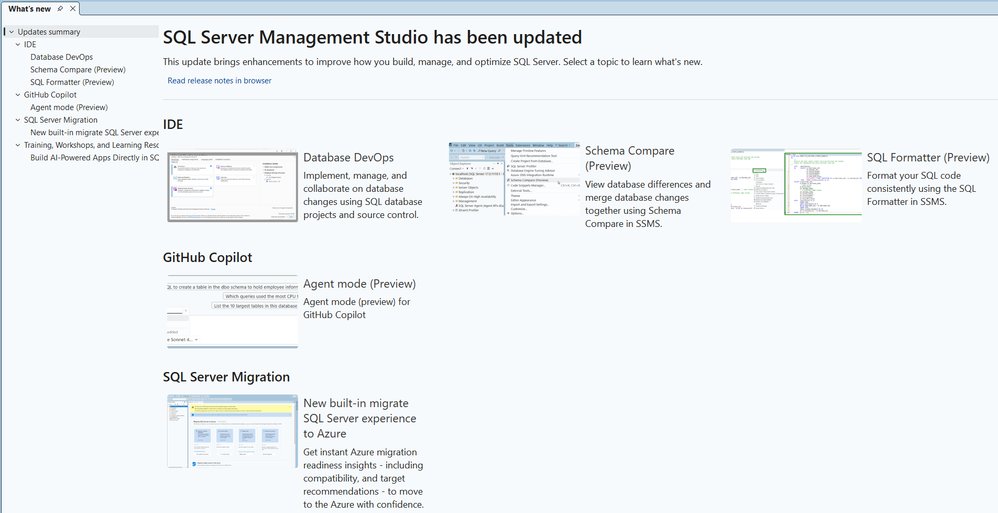The height and width of the screenshot is (513, 998).
Task: Collapse the GitHub Copilot tree node
Action: 18,95
